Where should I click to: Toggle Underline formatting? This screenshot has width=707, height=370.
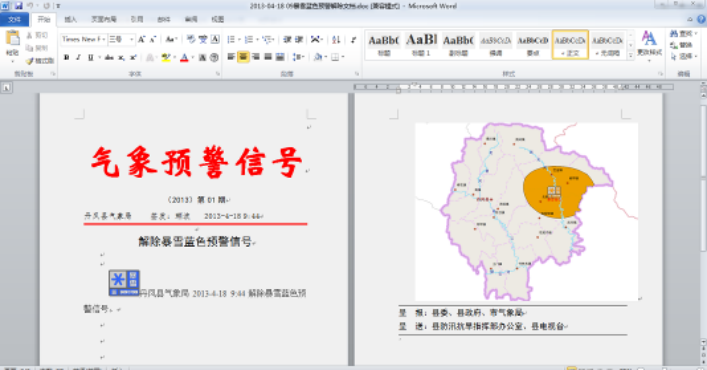click(91, 58)
